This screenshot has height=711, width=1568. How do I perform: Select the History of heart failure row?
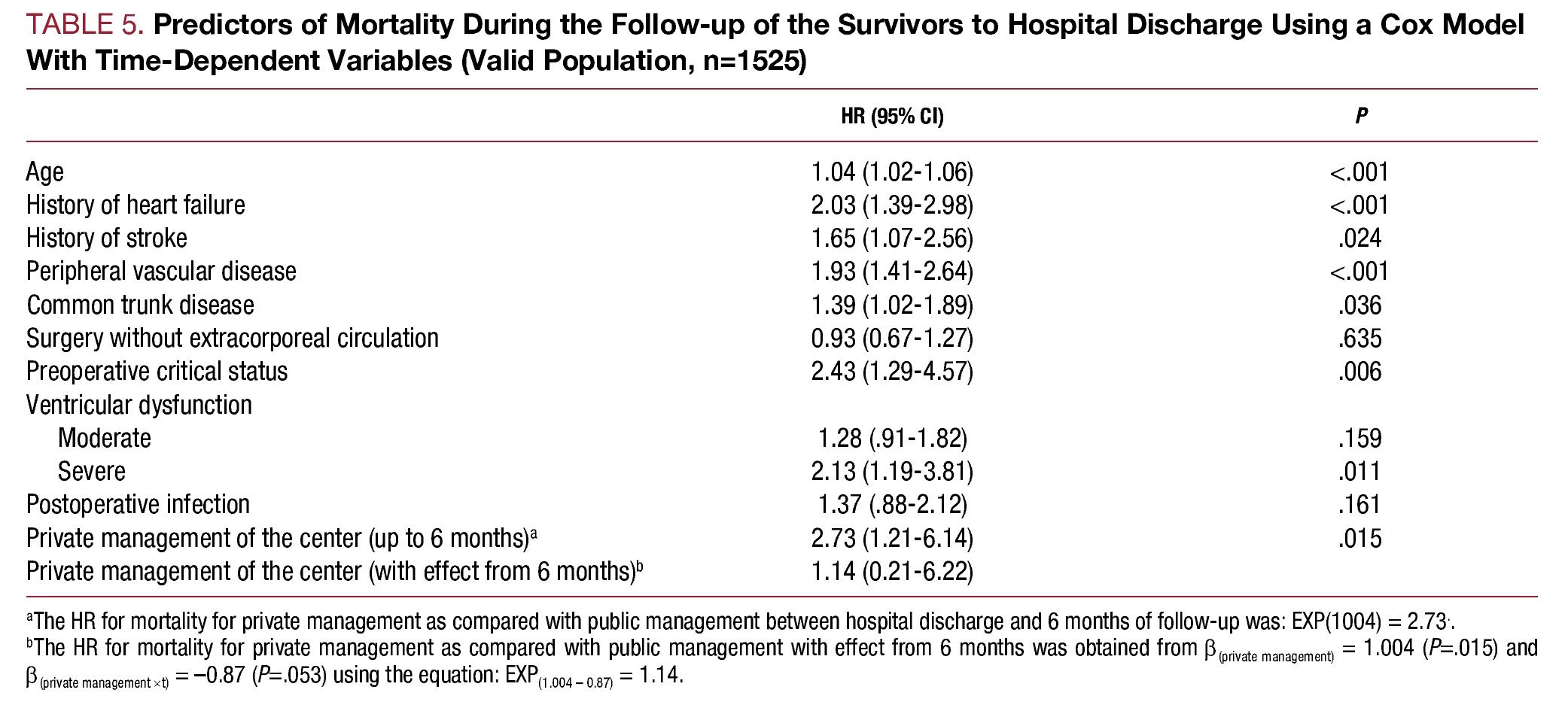135,205
